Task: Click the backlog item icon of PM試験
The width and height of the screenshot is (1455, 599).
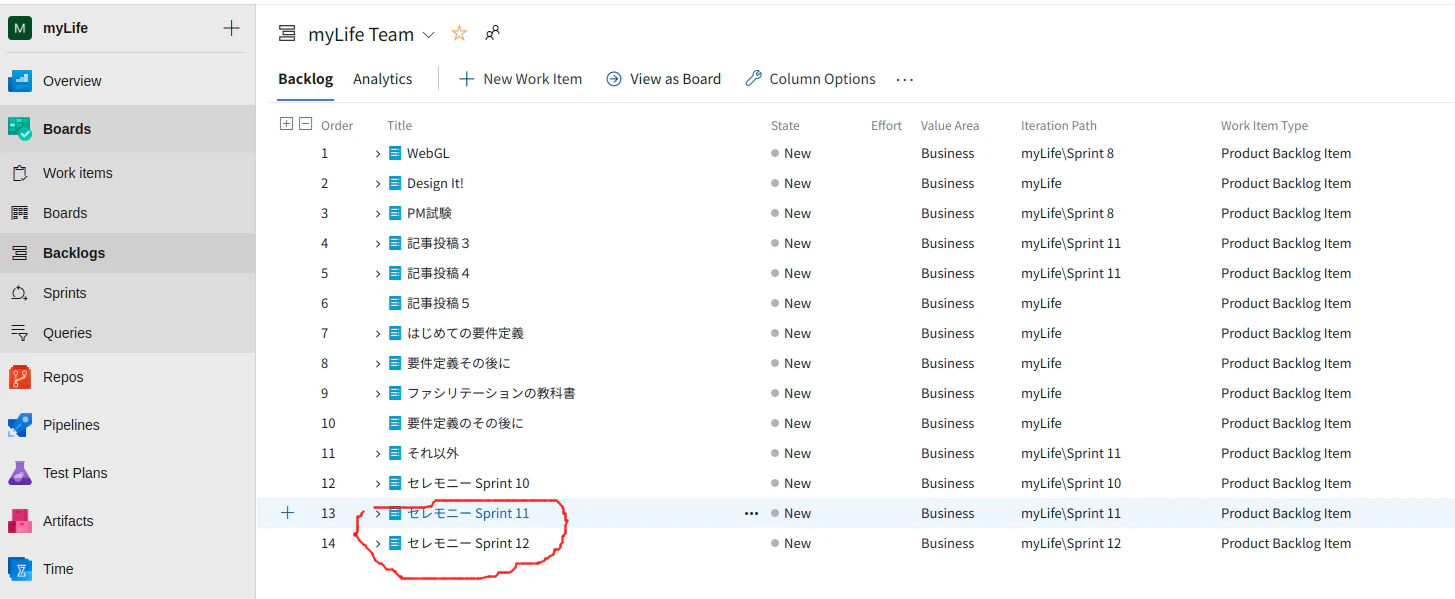Action: coord(395,214)
